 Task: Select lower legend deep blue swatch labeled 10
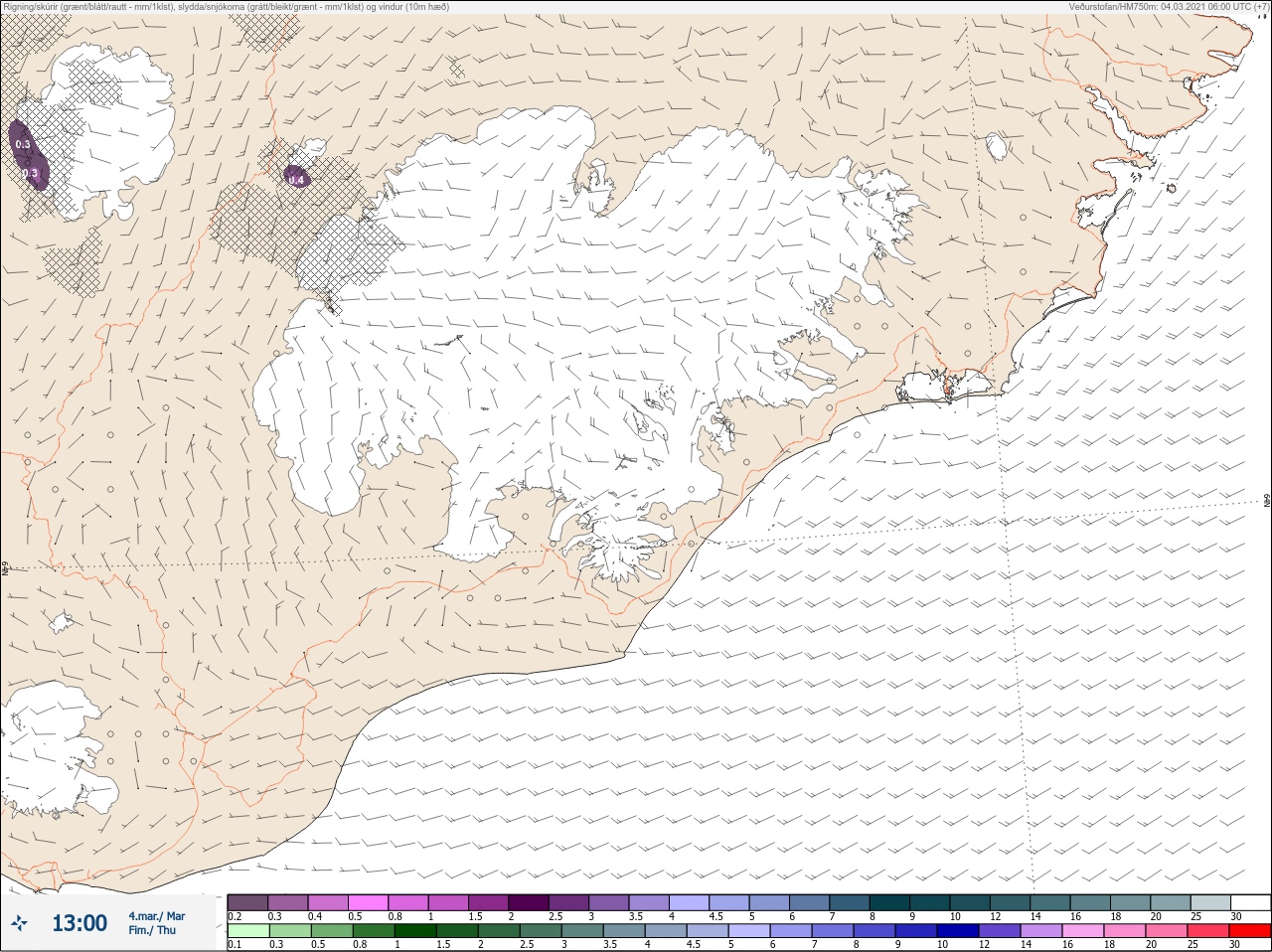(x=958, y=931)
